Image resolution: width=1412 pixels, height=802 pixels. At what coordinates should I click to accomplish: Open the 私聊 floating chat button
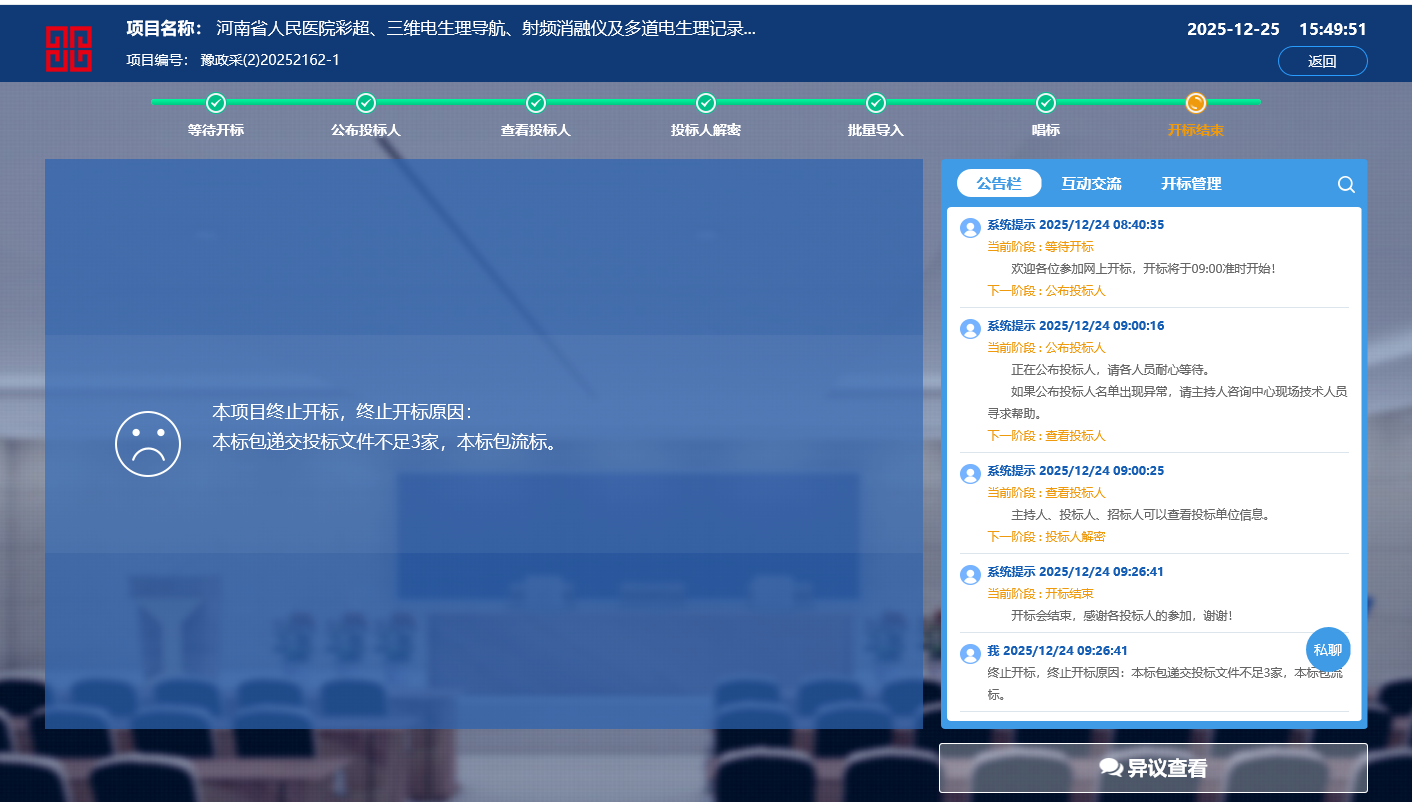click(1328, 649)
